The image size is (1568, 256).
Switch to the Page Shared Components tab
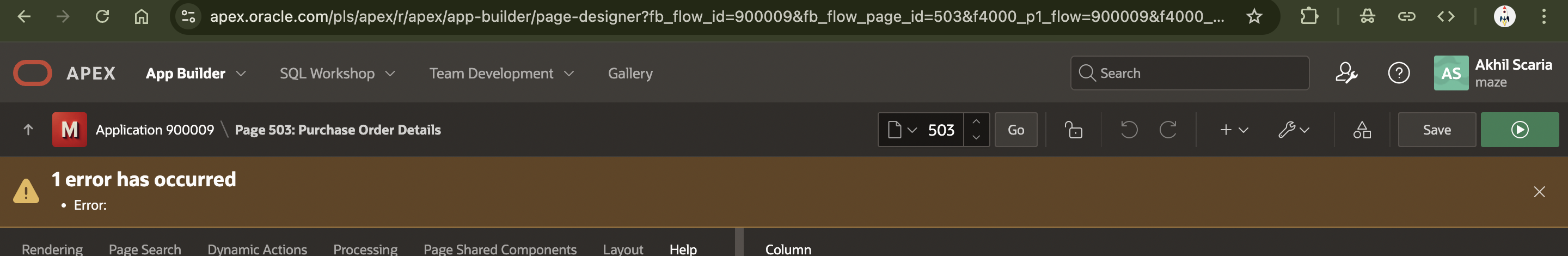500,249
